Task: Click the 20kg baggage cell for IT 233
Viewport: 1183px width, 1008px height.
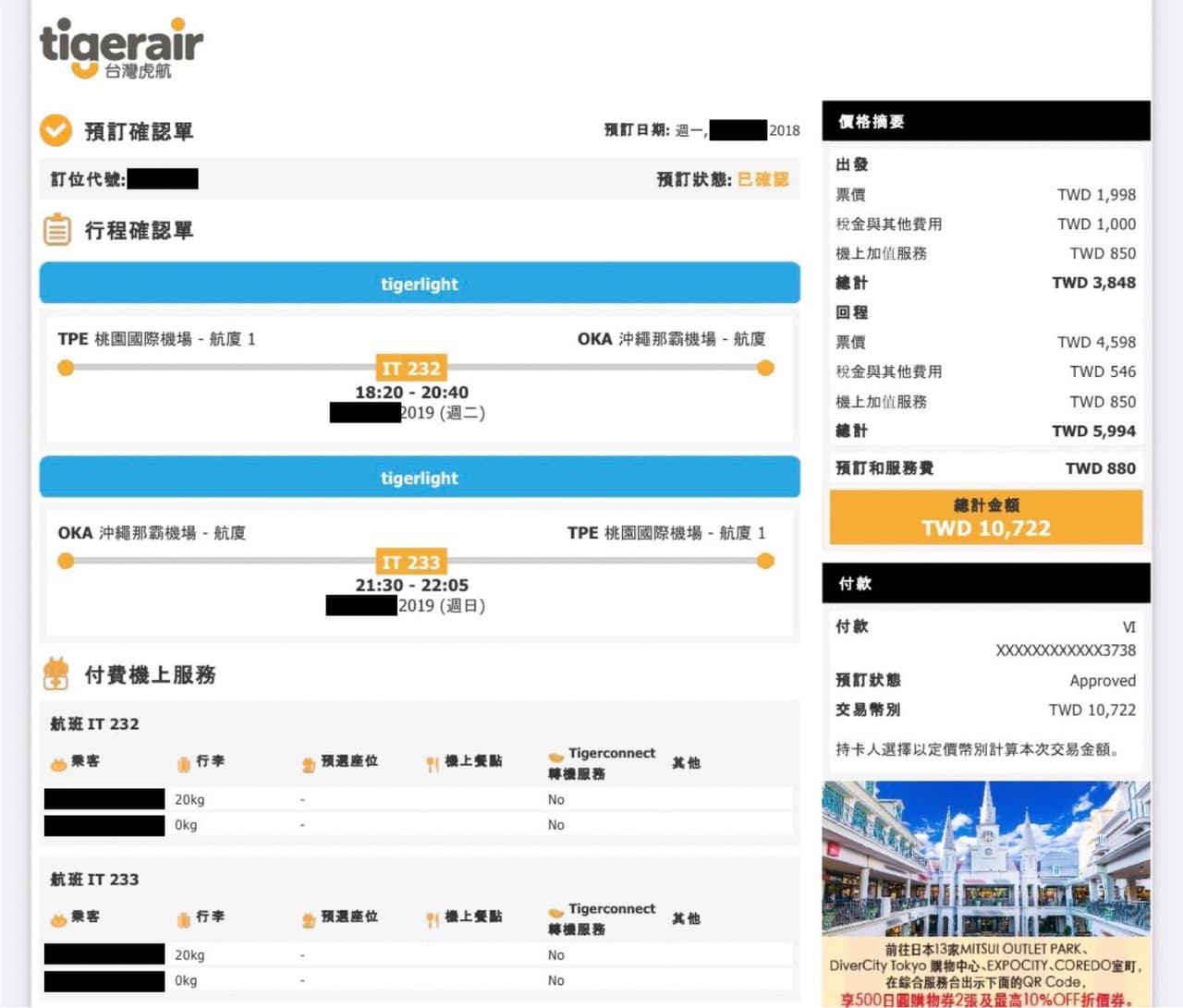Action: point(189,955)
